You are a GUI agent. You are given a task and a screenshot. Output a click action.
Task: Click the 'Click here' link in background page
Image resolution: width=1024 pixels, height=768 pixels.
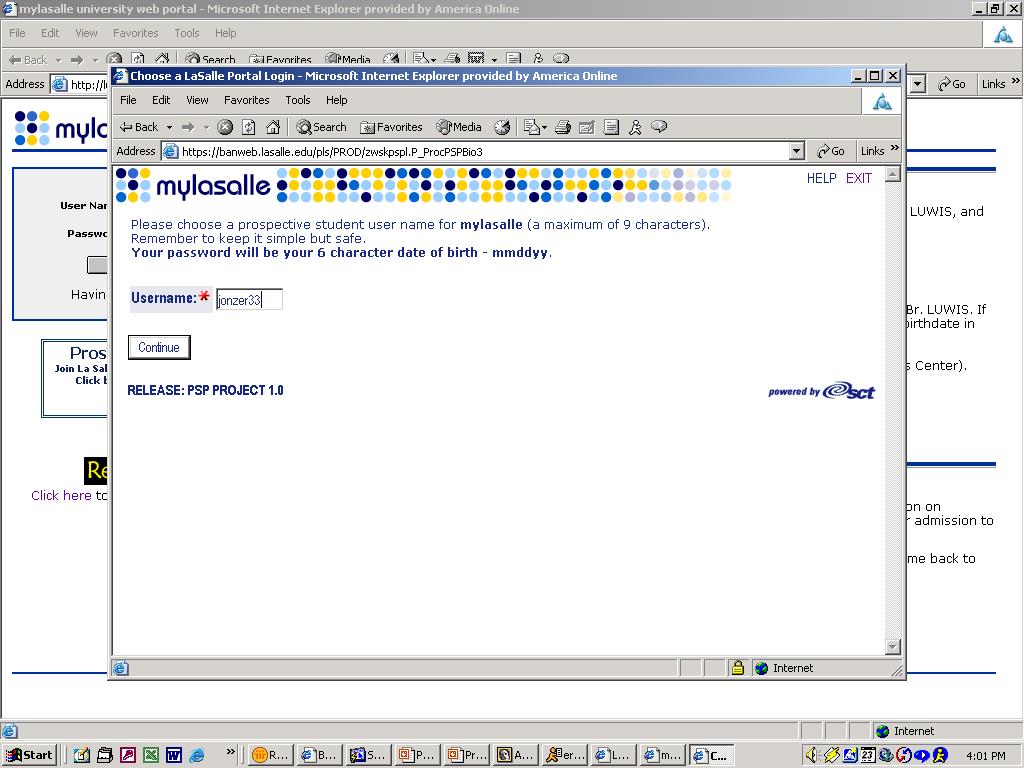pyautogui.click(x=61, y=496)
